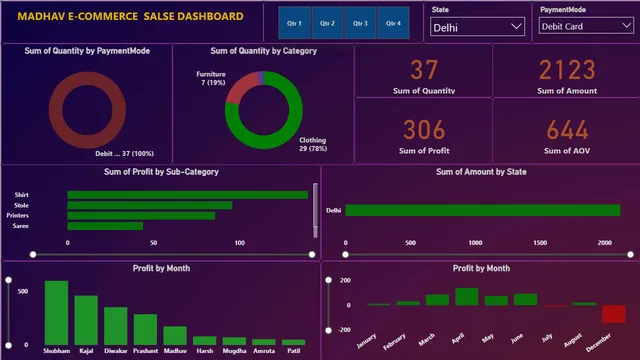Click the Madhav profit bar

(x=175, y=336)
